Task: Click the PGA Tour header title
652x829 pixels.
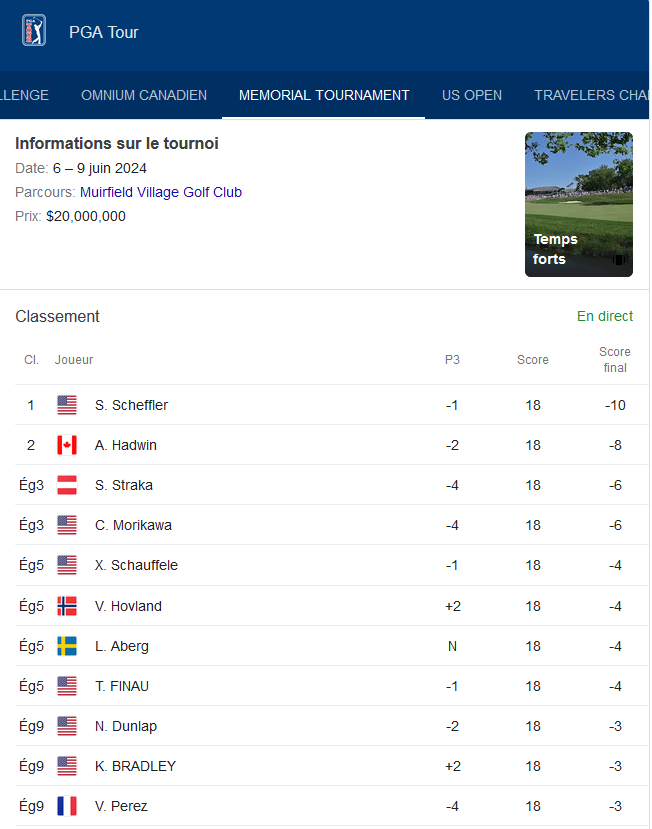Action: pos(104,32)
